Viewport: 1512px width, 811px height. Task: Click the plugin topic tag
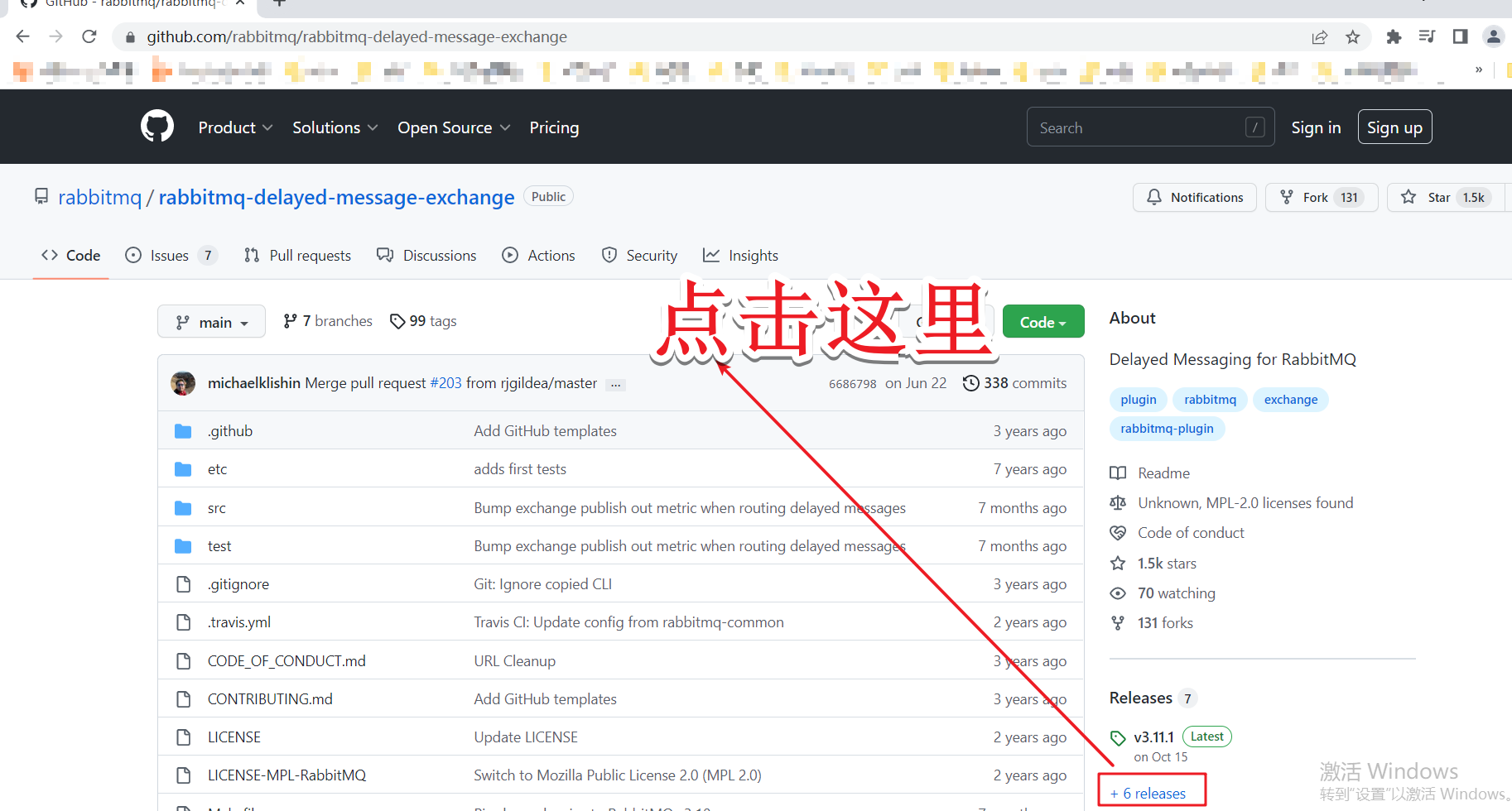[1139, 400]
